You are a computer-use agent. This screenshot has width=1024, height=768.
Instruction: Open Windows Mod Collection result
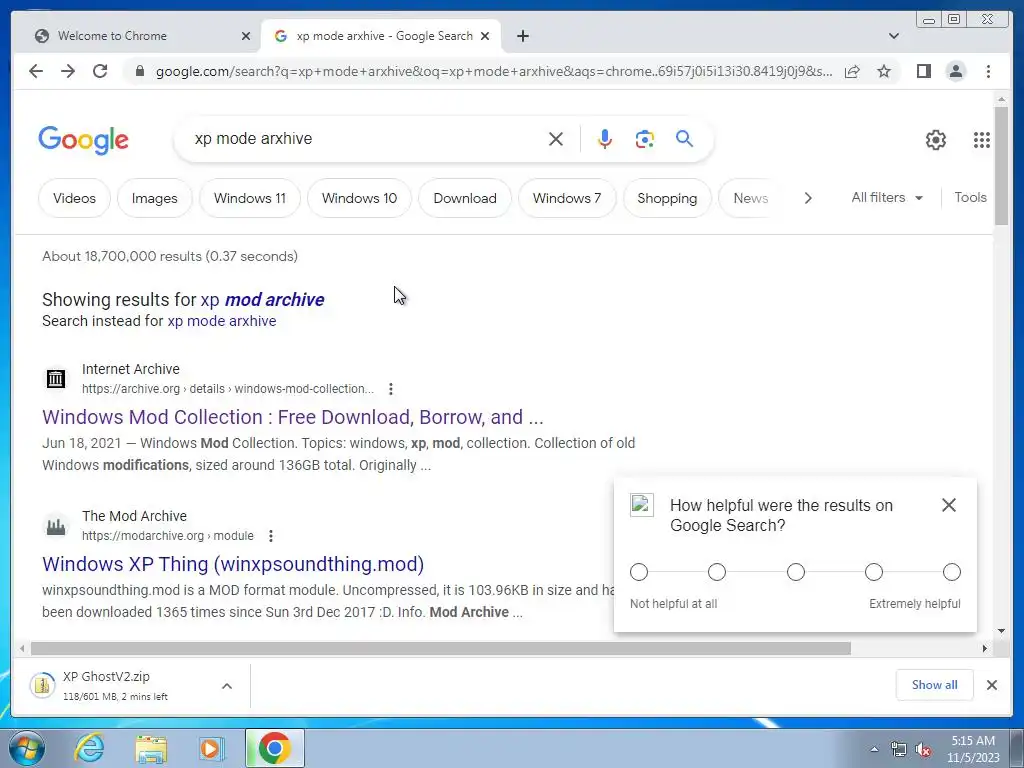tap(293, 417)
